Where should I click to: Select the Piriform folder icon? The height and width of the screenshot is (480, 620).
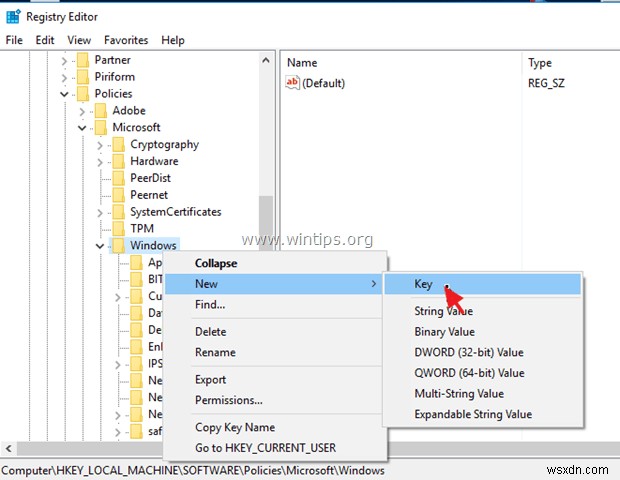83,77
